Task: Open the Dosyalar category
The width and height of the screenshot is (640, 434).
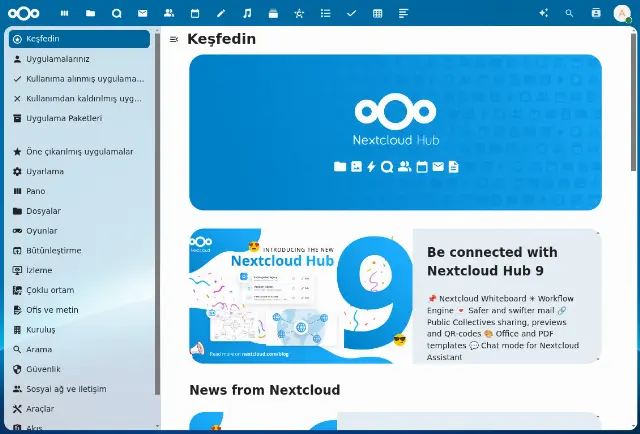Action: coord(80,211)
